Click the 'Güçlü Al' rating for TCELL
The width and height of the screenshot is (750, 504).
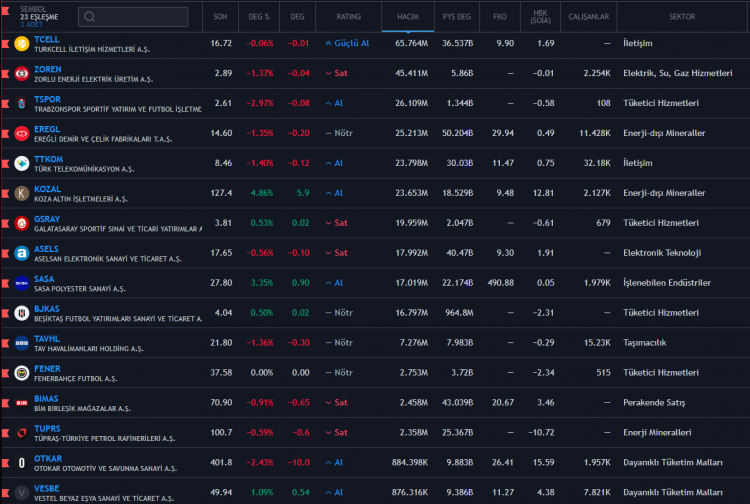pyautogui.click(x=347, y=44)
